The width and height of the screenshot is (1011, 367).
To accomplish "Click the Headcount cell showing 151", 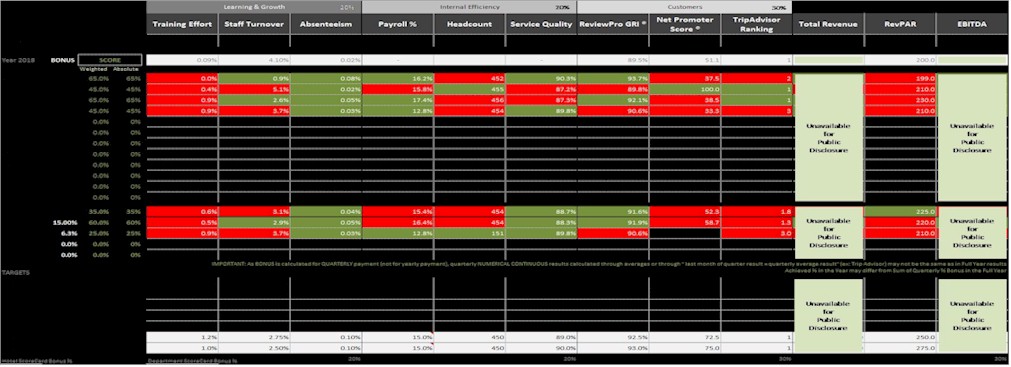I will [469, 233].
